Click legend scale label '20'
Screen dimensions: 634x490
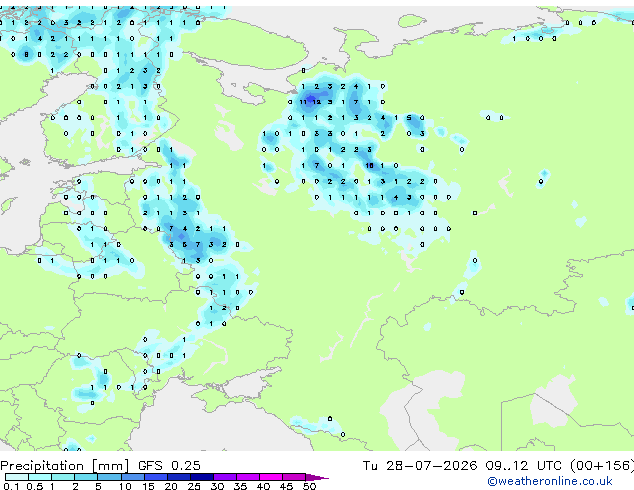tap(171, 486)
